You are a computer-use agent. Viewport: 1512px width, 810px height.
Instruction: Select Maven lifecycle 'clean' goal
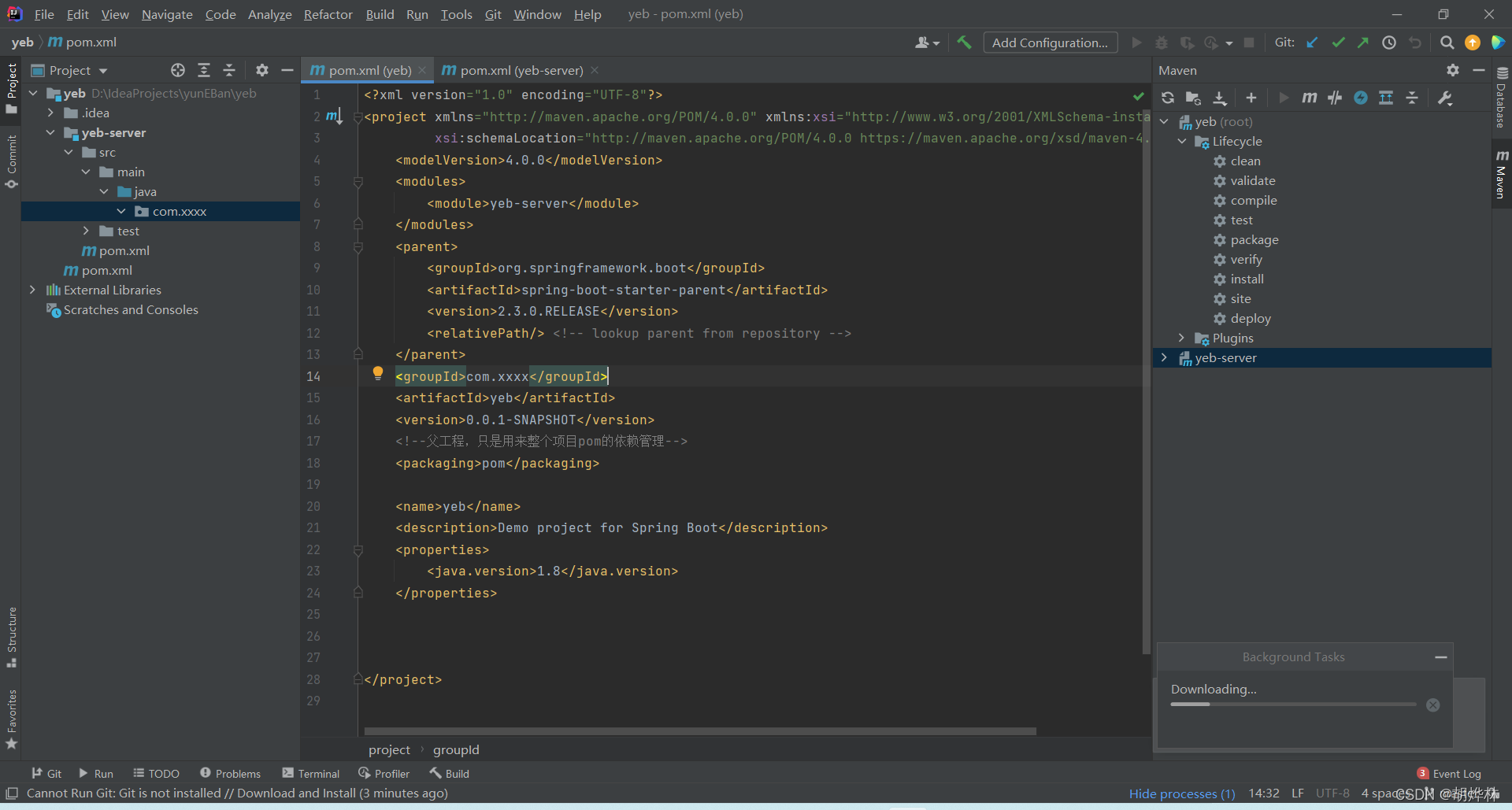1245,161
